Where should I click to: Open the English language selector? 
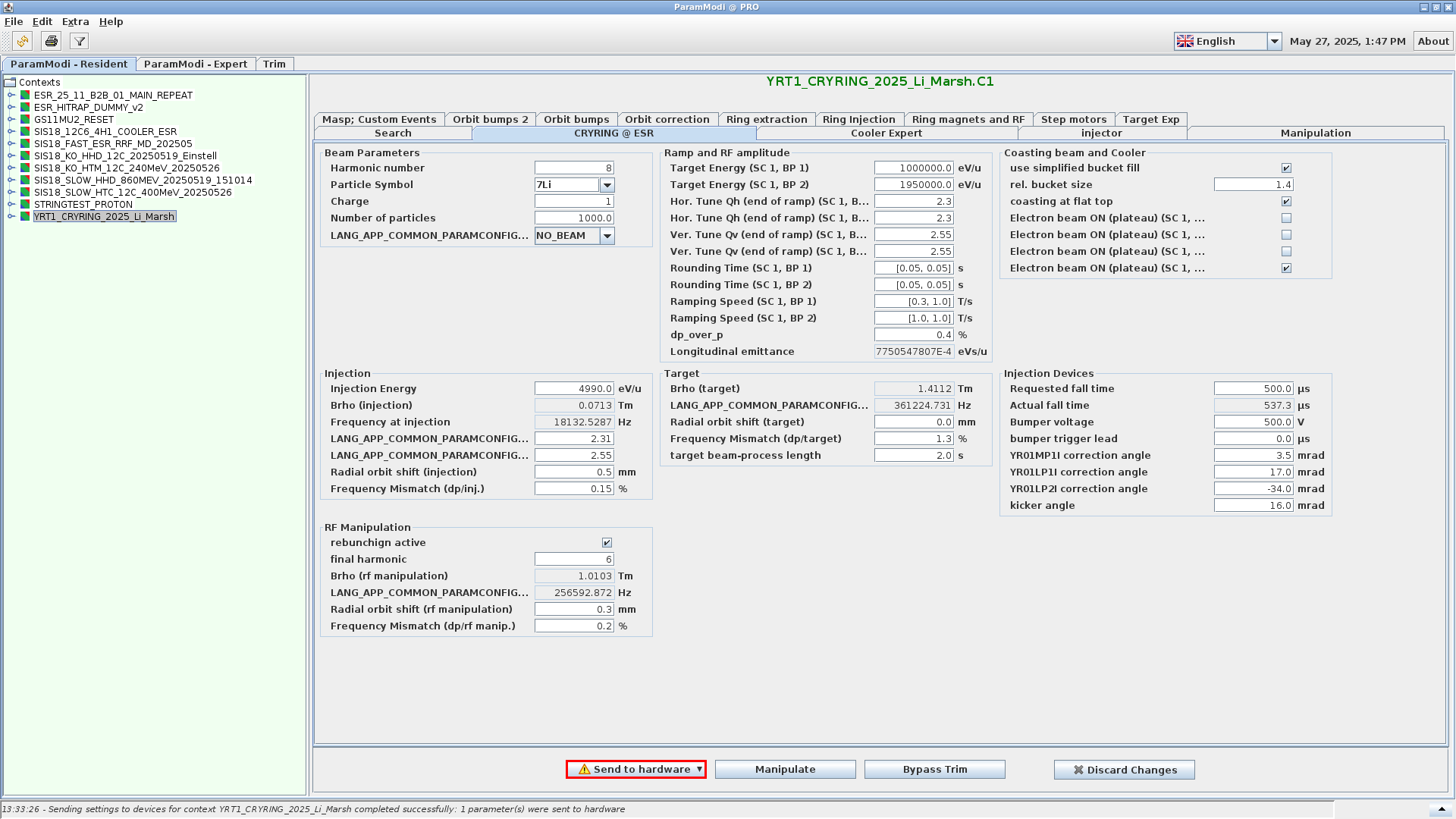tap(1274, 41)
